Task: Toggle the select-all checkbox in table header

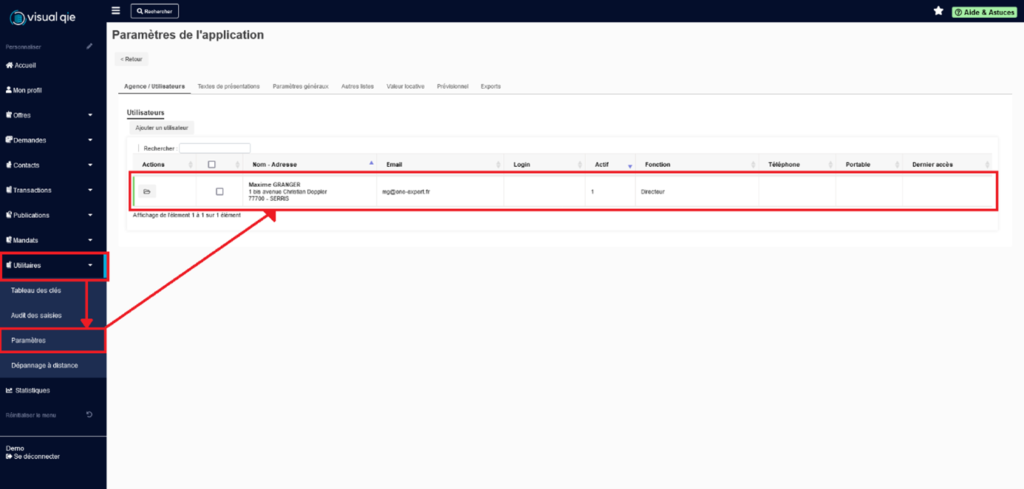Action: (211, 164)
